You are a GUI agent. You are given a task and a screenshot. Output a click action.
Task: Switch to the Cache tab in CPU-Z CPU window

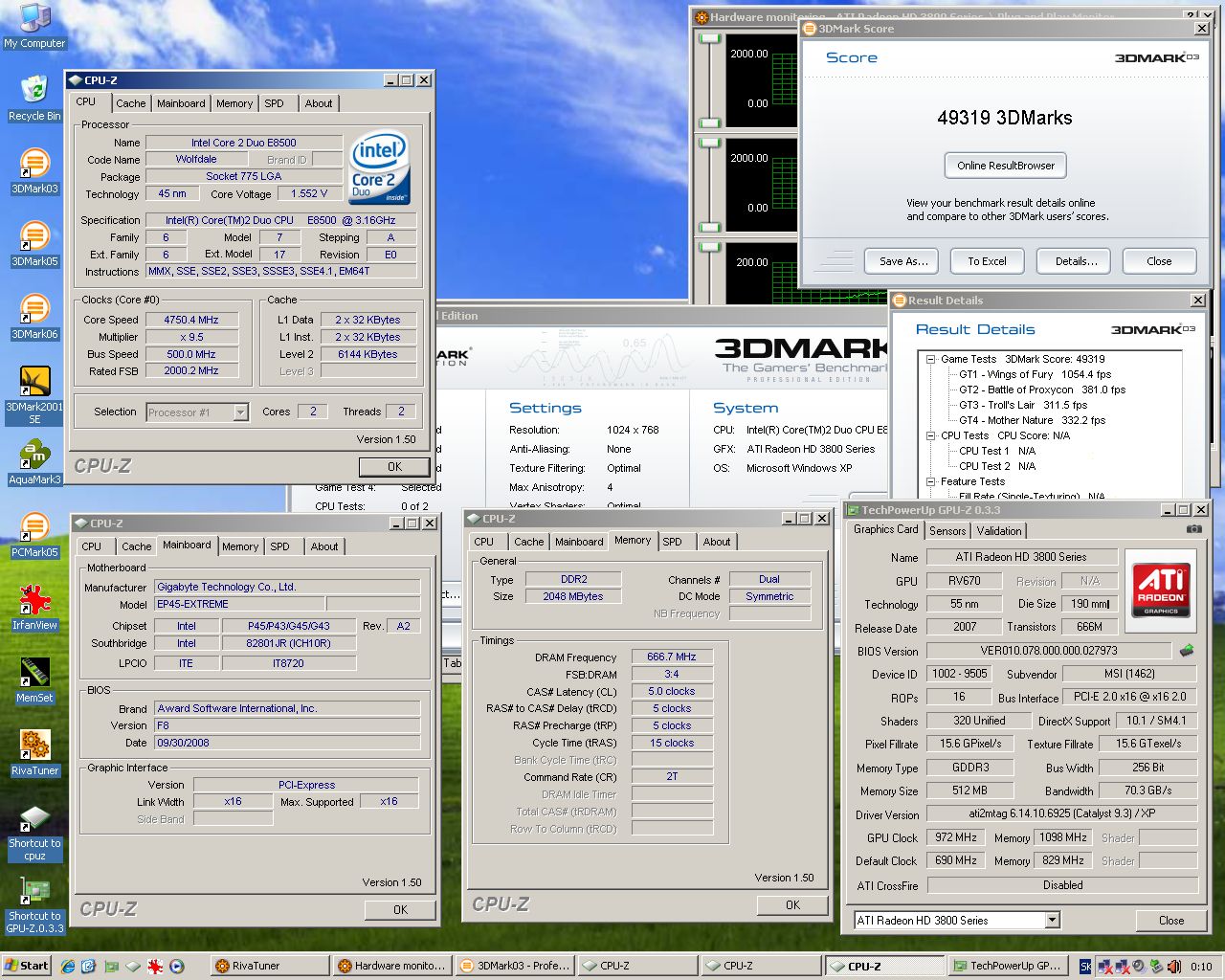click(131, 103)
